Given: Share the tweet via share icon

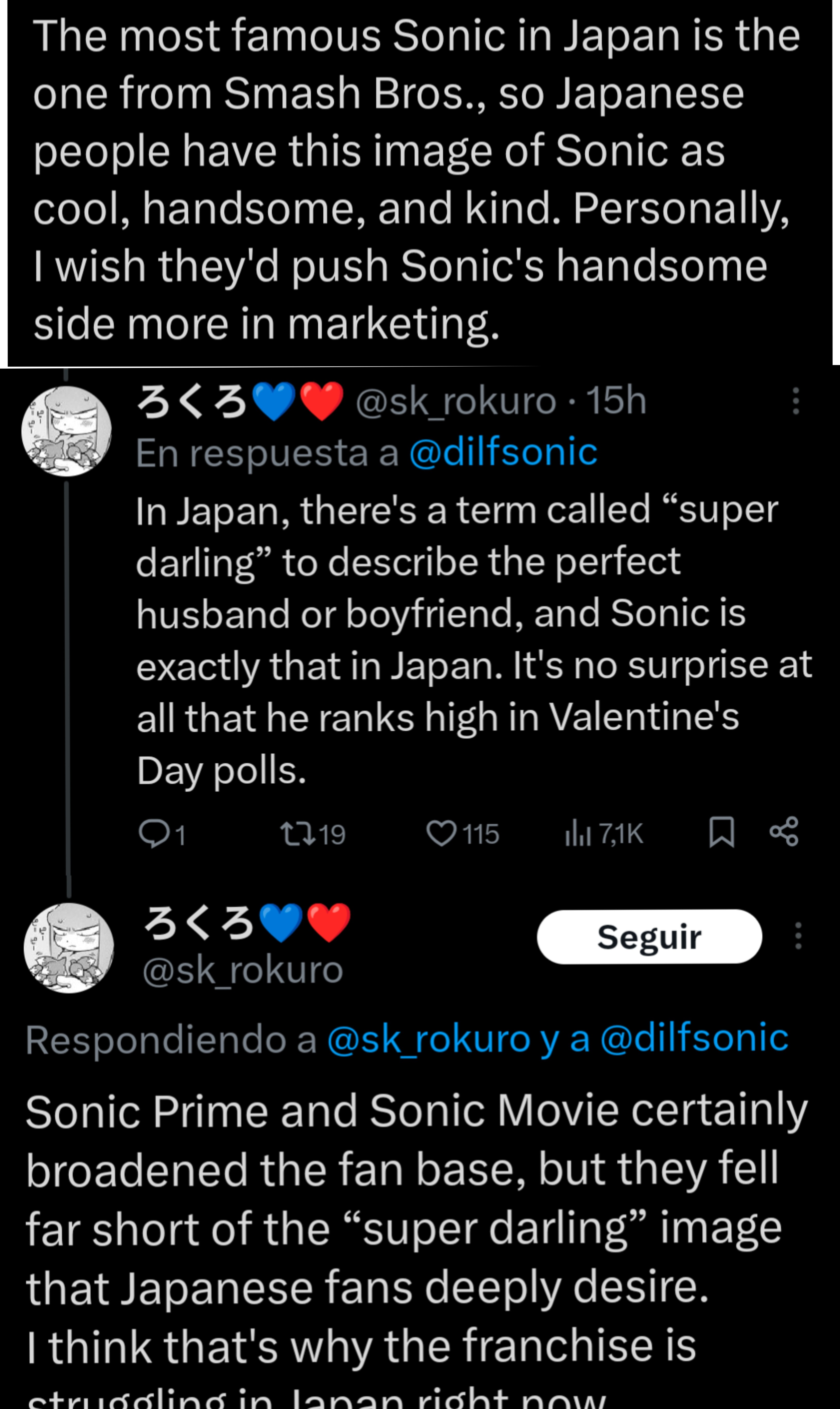Looking at the screenshot, I should [784, 832].
